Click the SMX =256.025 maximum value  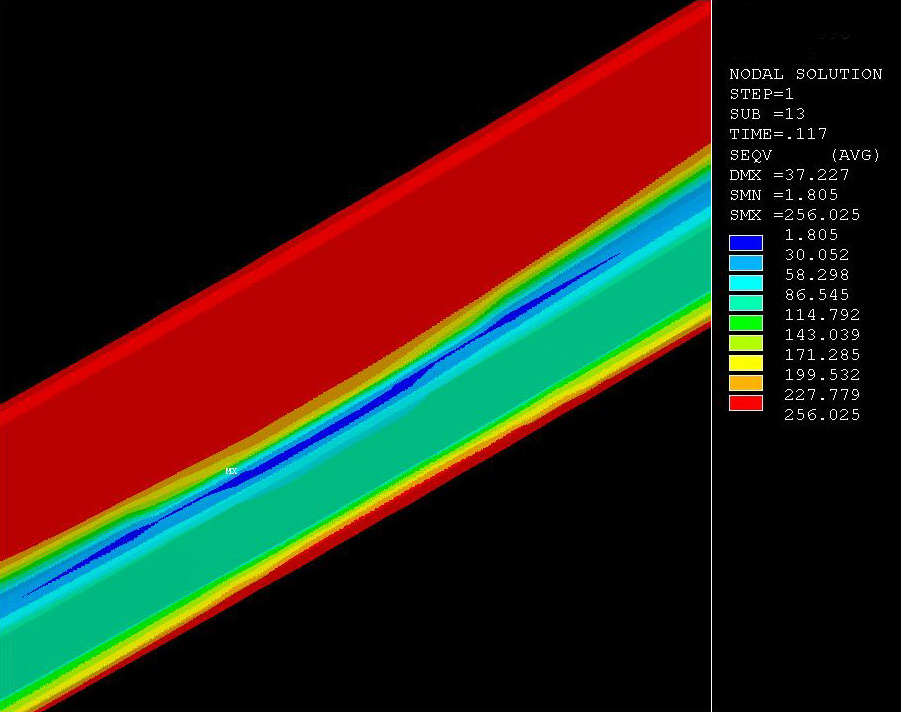tap(794, 215)
